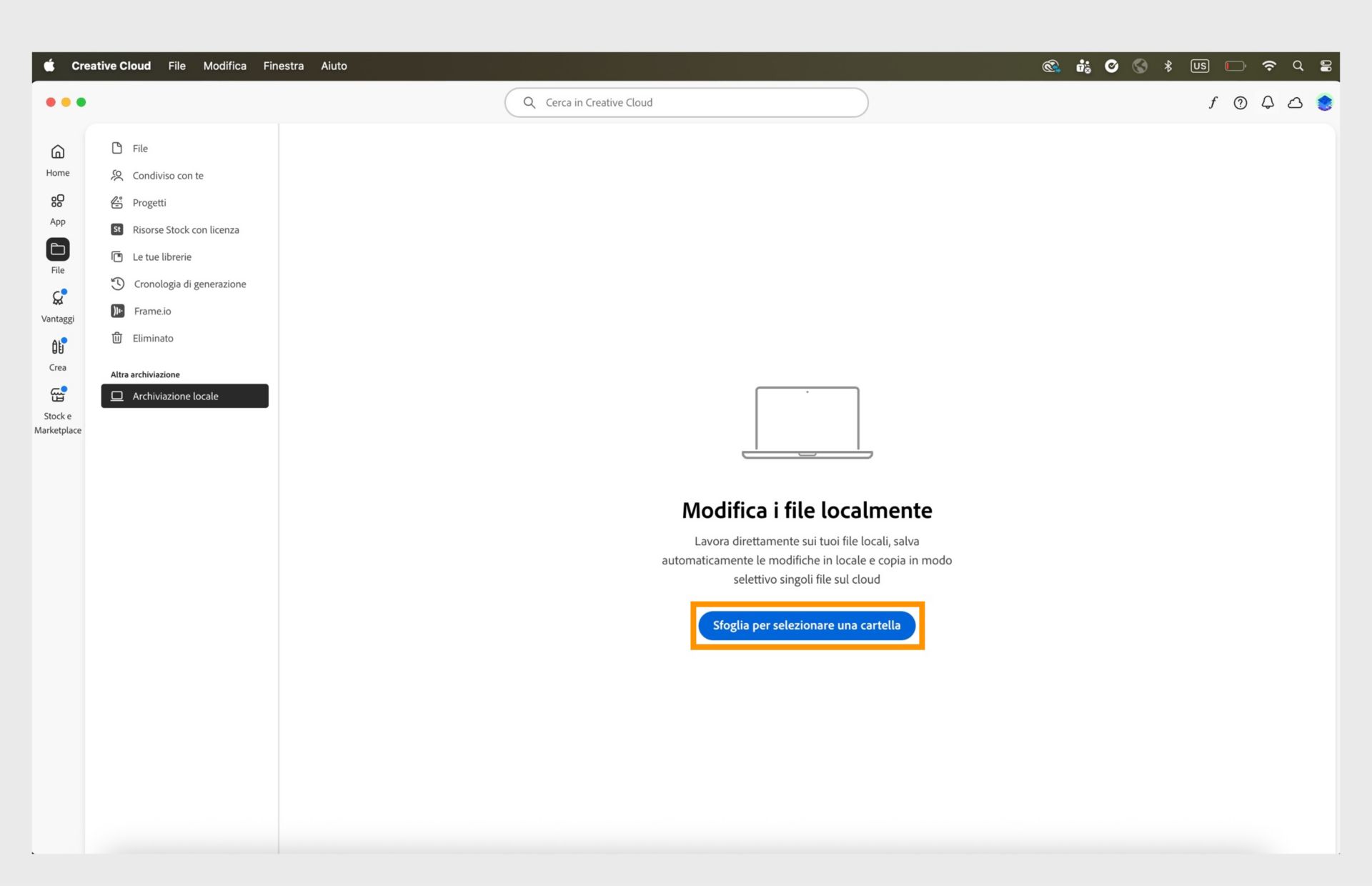
Task: Open the Vantaggi section
Action: (58, 306)
